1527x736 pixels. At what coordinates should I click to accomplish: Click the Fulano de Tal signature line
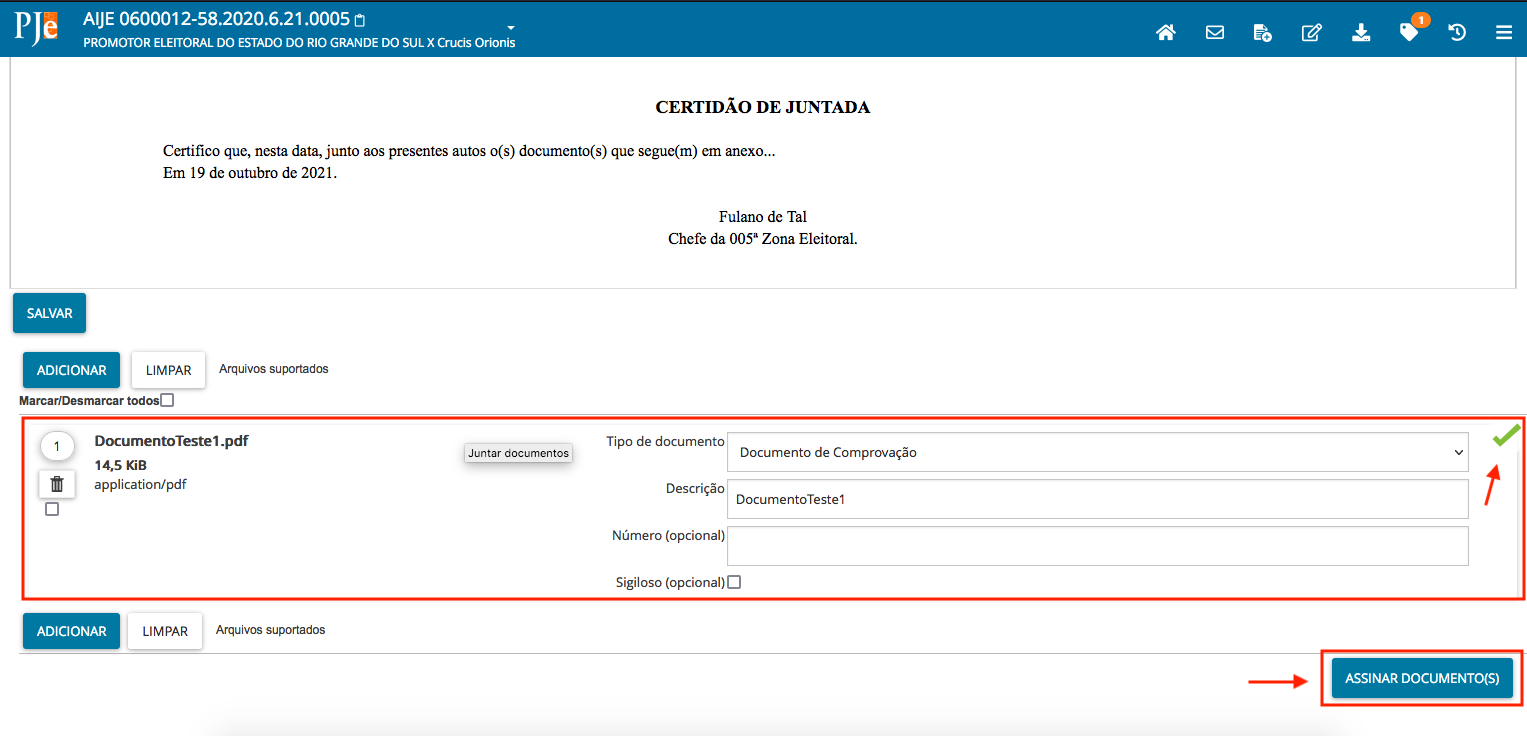(x=763, y=217)
